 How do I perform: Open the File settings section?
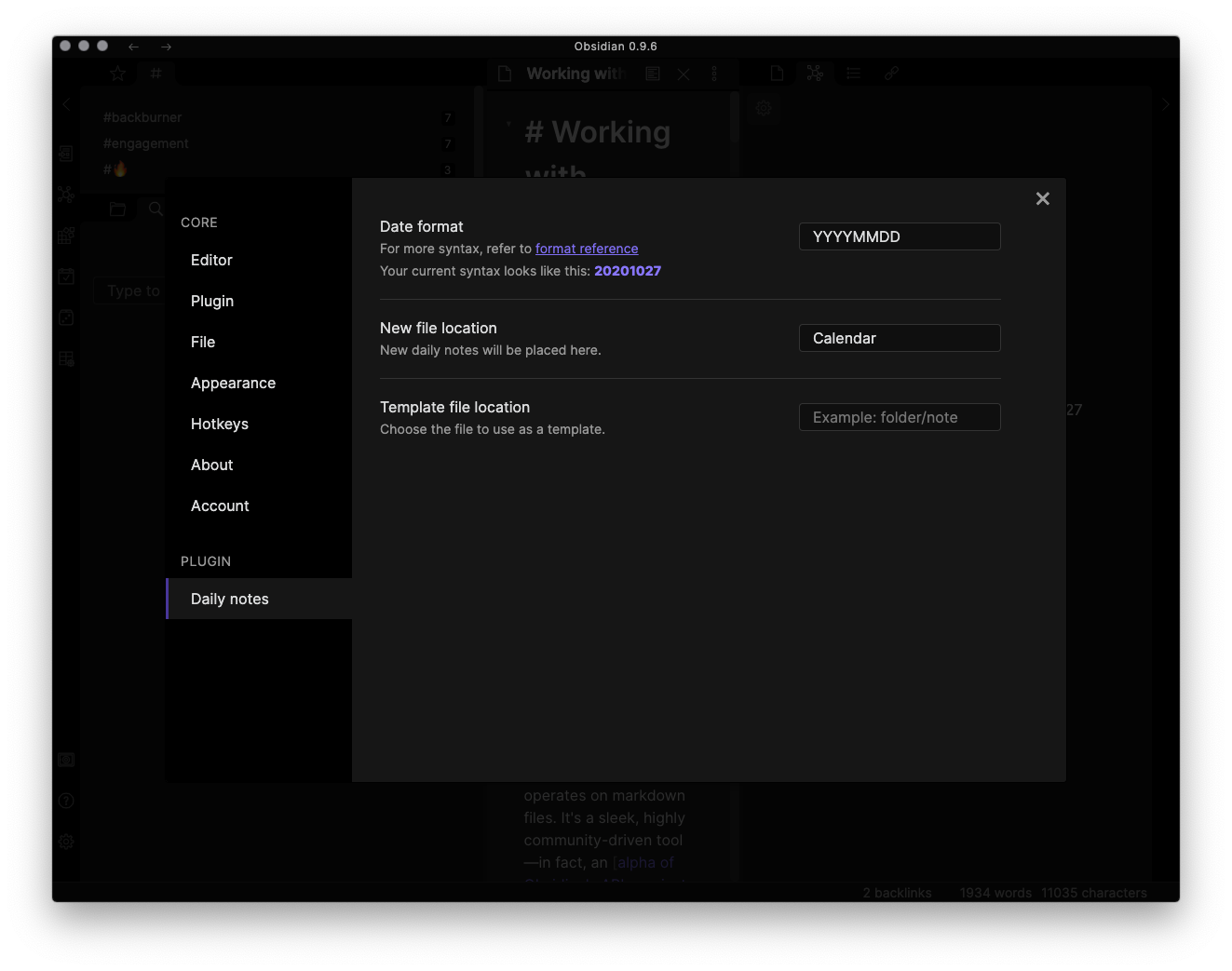click(259, 342)
